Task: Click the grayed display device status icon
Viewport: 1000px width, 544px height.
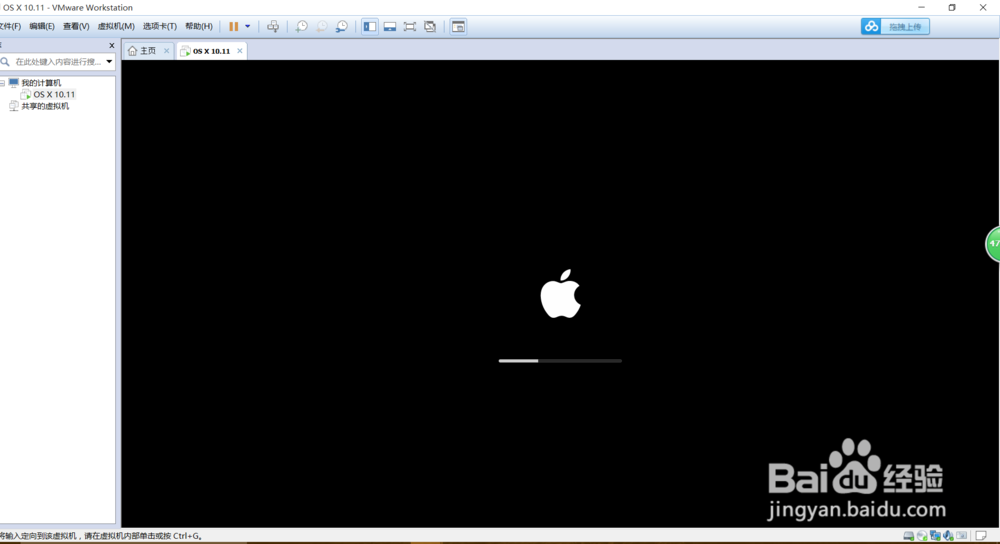Action: click(962, 536)
